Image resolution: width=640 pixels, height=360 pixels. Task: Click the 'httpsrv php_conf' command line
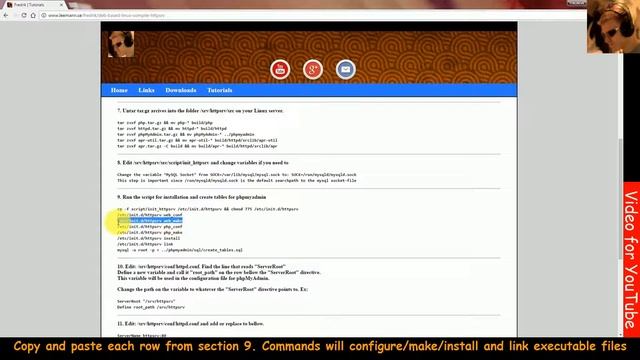[x=150, y=227]
